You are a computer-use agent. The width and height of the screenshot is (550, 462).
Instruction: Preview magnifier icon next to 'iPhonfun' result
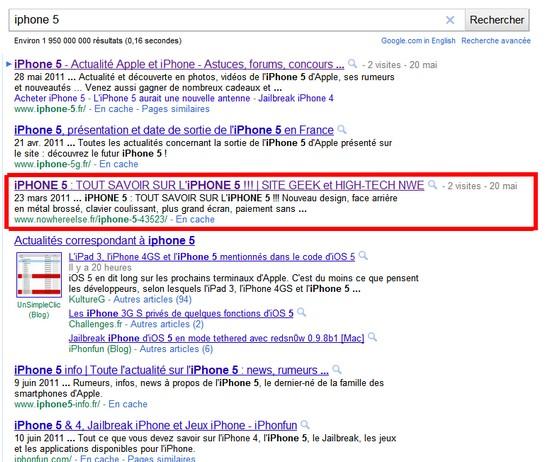305,424
